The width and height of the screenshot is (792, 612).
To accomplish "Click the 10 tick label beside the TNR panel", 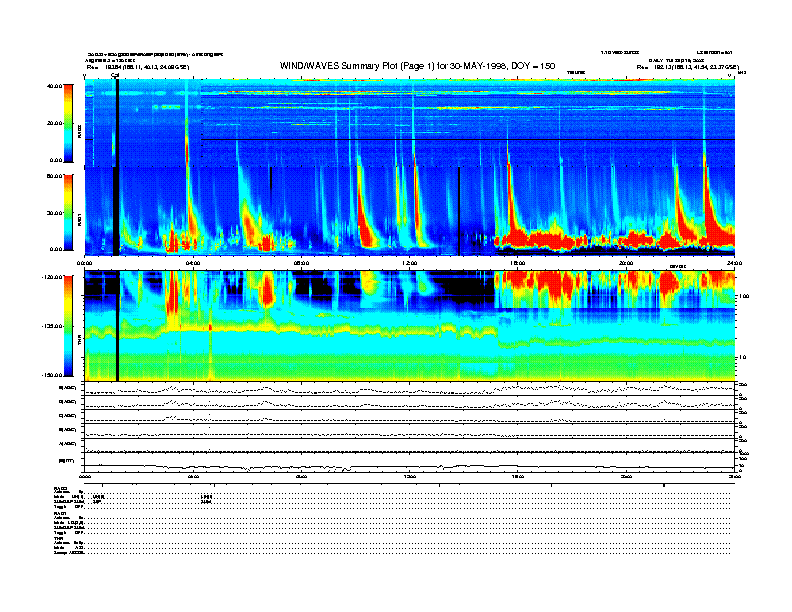I will [742, 358].
